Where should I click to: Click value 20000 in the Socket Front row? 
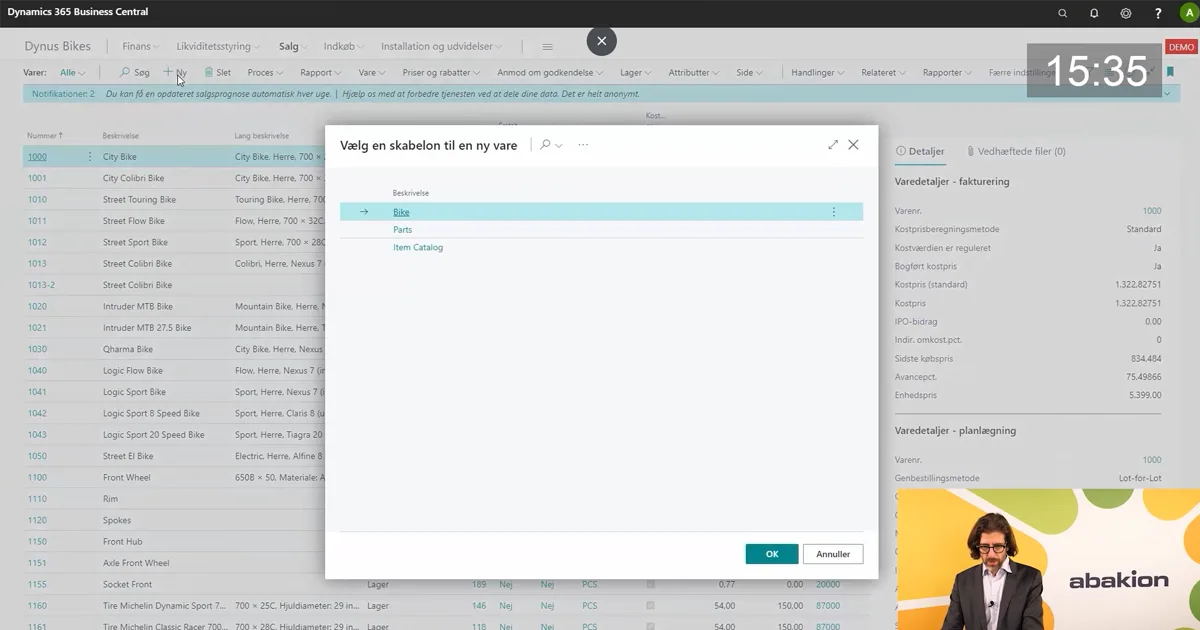pyautogui.click(x=828, y=584)
